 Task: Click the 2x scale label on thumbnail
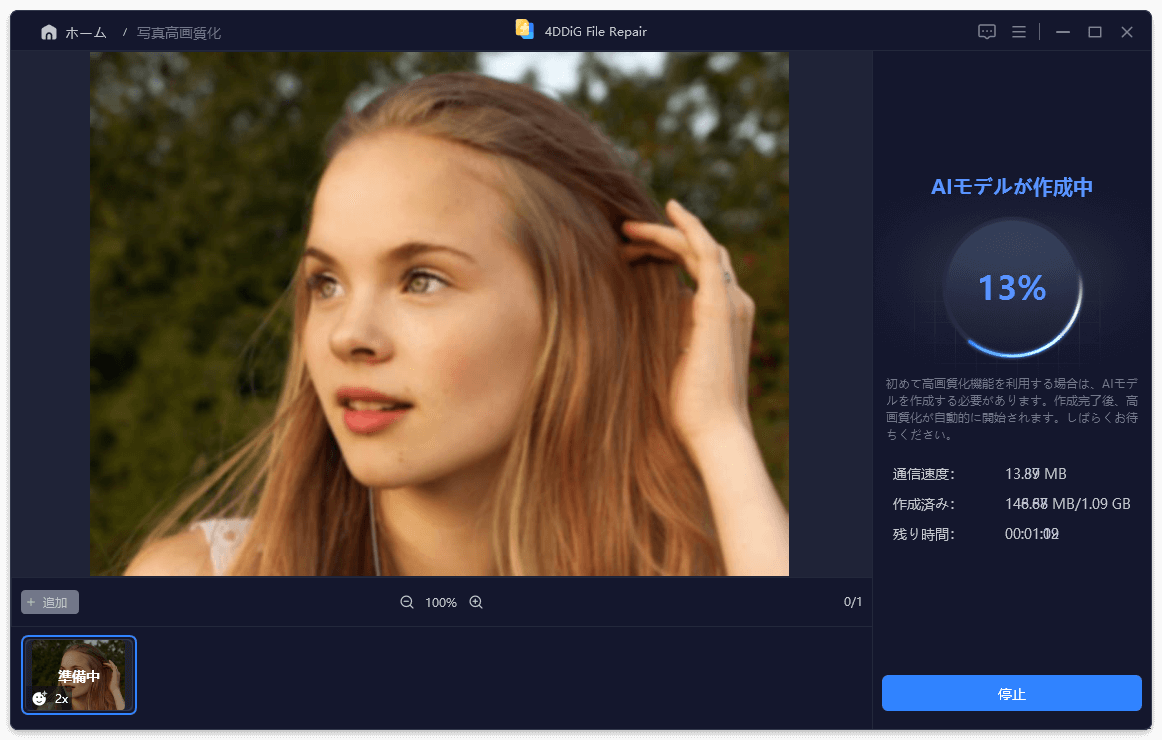[x=62, y=699]
